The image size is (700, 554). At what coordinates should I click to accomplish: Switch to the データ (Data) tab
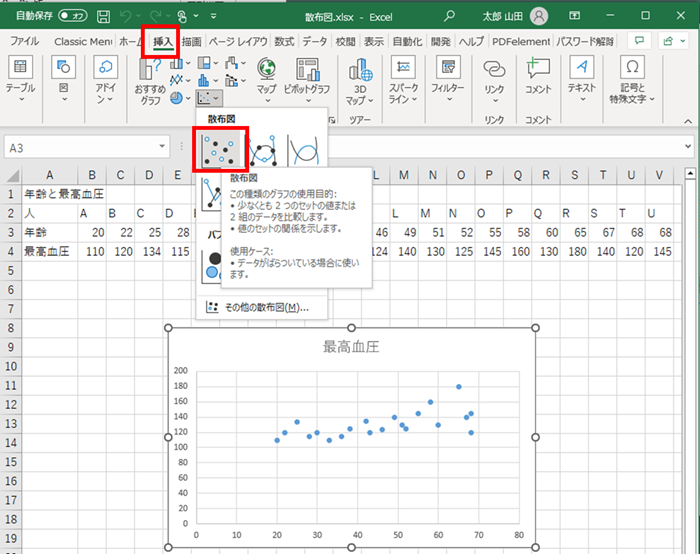(x=315, y=42)
